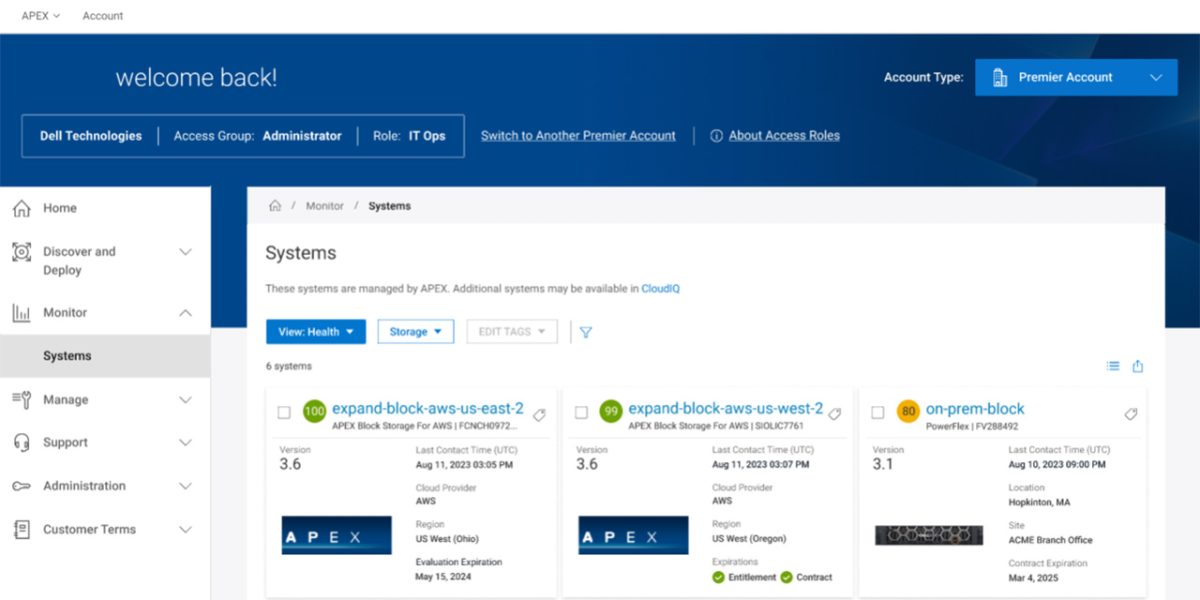Switch to list view icon
This screenshot has width=1200, height=600.
click(1113, 366)
